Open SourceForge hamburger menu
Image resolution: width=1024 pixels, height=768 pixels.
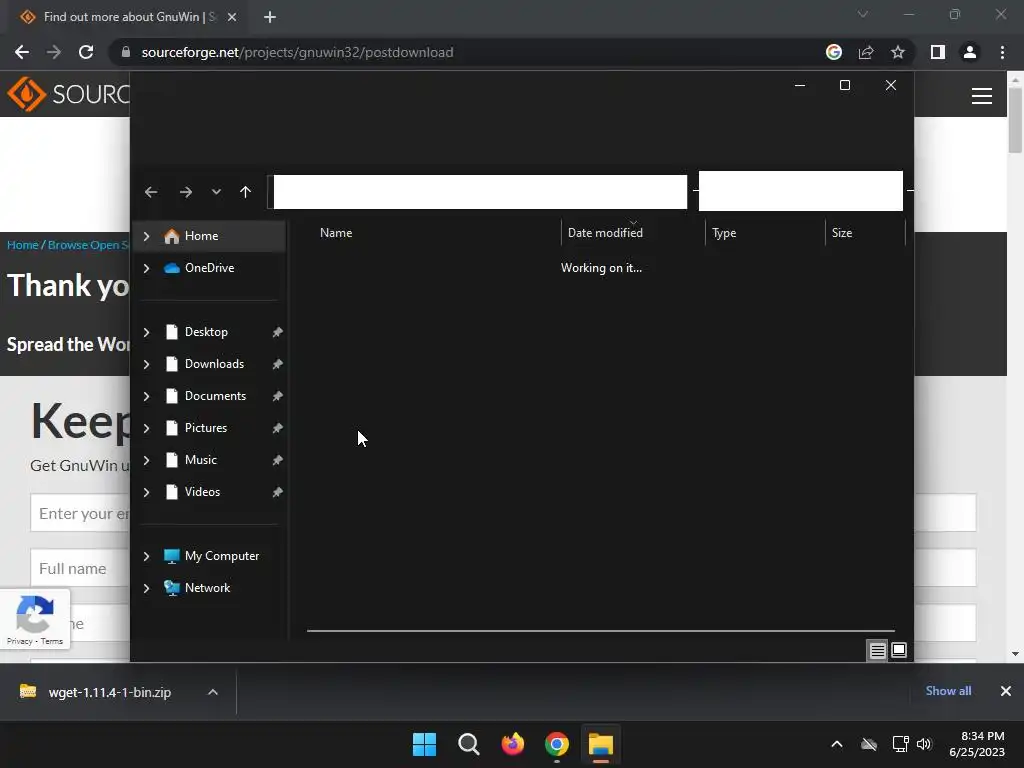tap(982, 96)
